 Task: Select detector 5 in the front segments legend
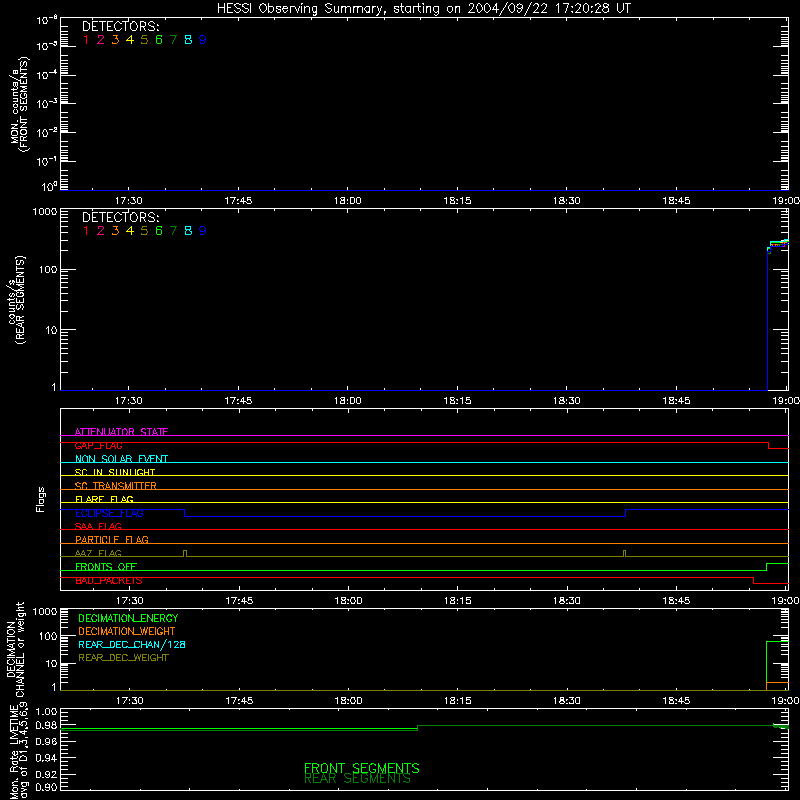pyautogui.click(x=144, y=39)
